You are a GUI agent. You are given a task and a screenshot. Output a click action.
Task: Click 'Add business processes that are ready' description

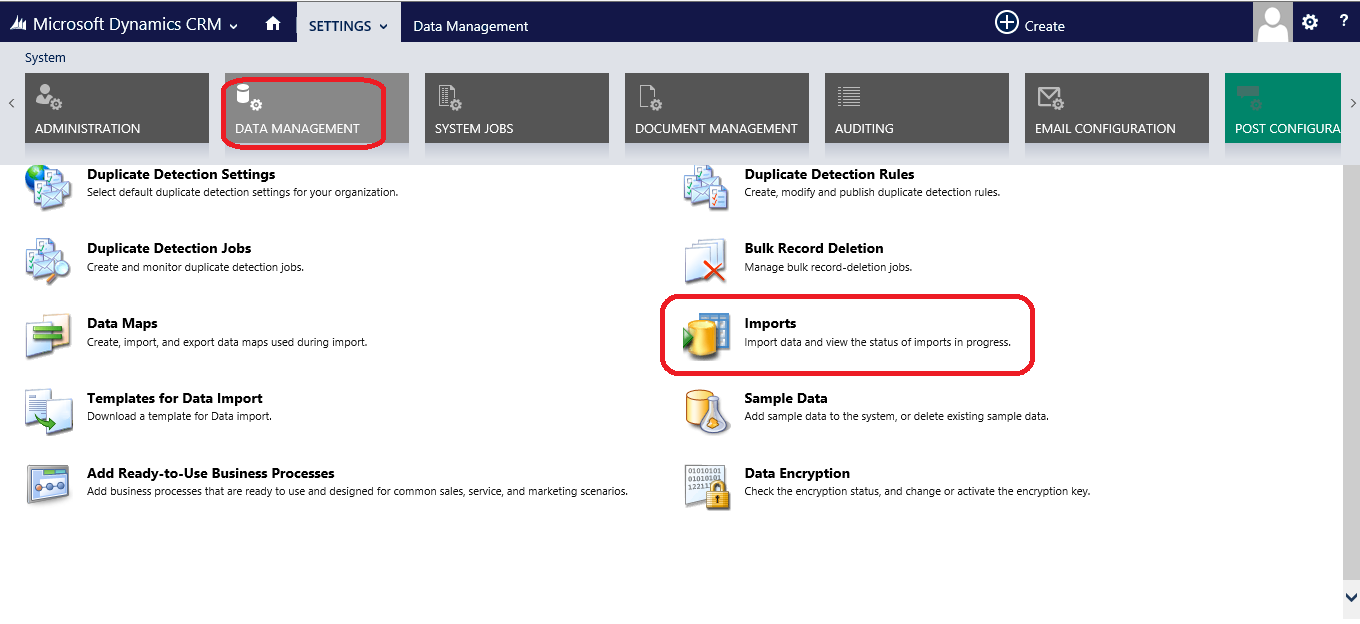pyautogui.click(x=357, y=491)
